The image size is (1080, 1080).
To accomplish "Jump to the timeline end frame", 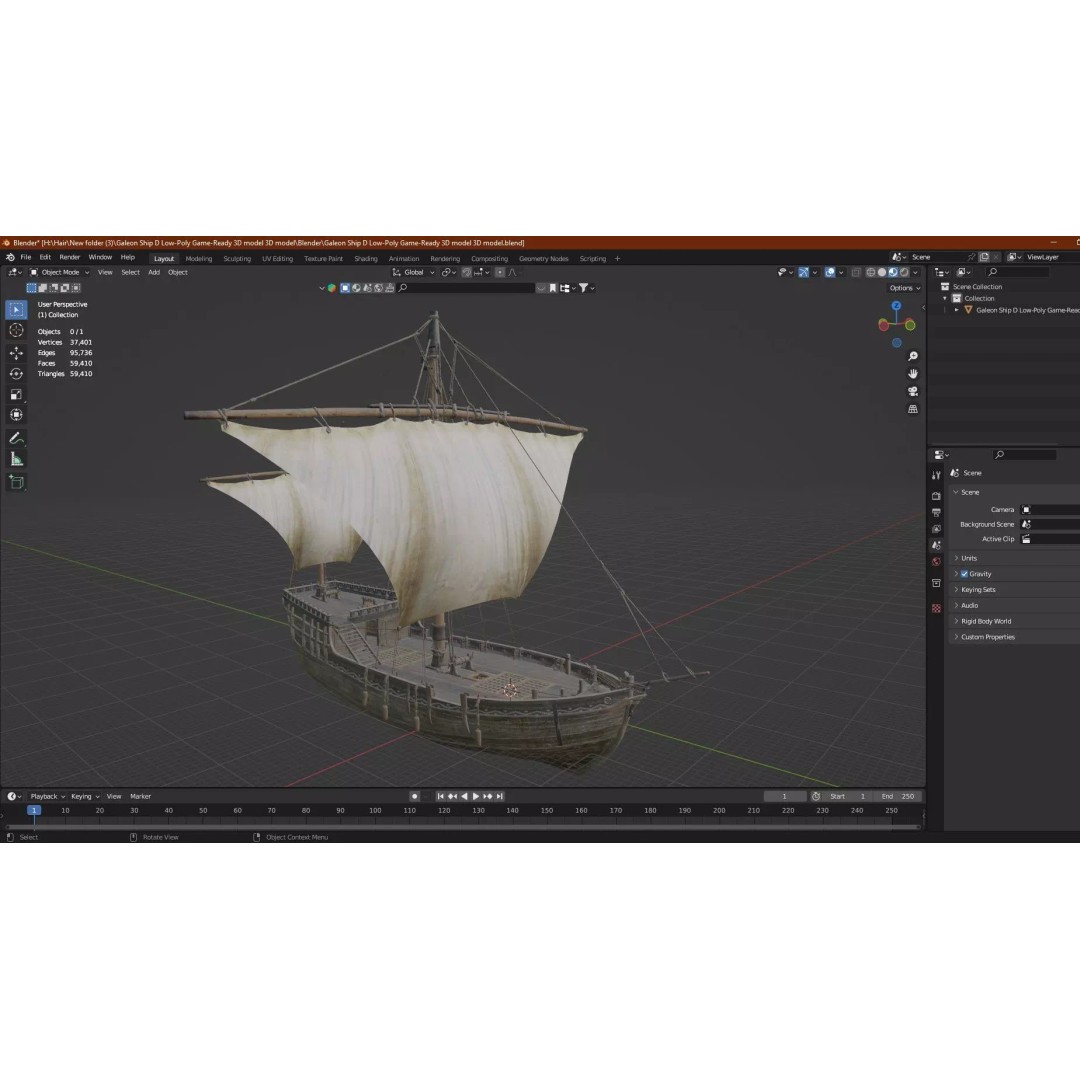I will pos(500,796).
